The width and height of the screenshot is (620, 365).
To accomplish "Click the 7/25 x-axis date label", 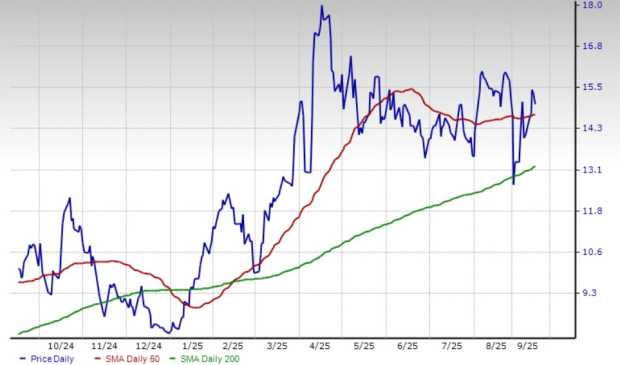I will (452, 346).
